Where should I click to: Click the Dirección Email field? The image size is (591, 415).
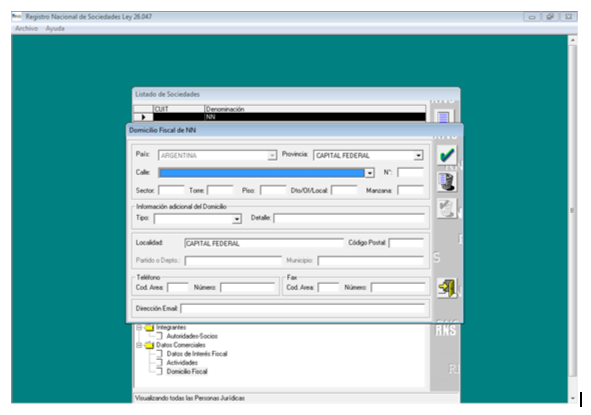point(303,309)
